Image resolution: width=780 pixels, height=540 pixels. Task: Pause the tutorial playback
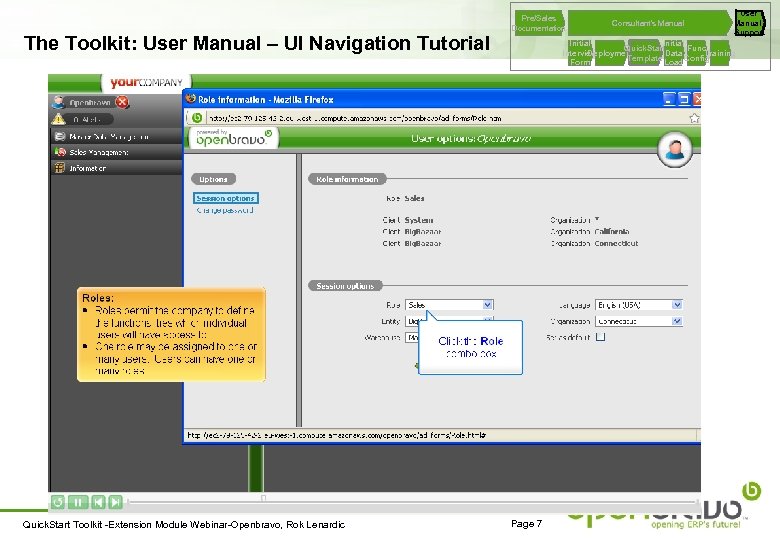pyautogui.click(x=78, y=502)
